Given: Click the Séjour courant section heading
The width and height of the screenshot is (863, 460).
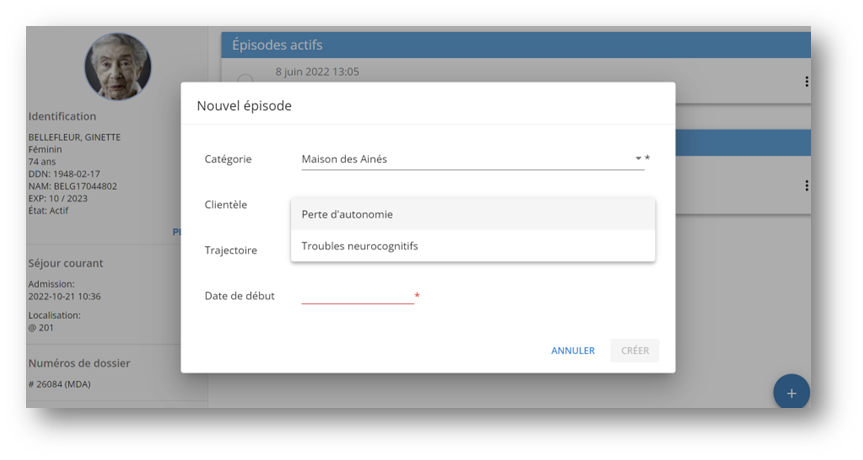Looking at the screenshot, I should click(65, 263).
